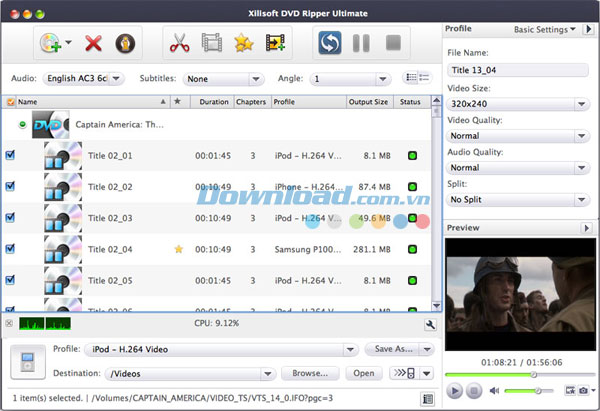
Task: Click the Add DVD disc icon
Action: [51, 43]
